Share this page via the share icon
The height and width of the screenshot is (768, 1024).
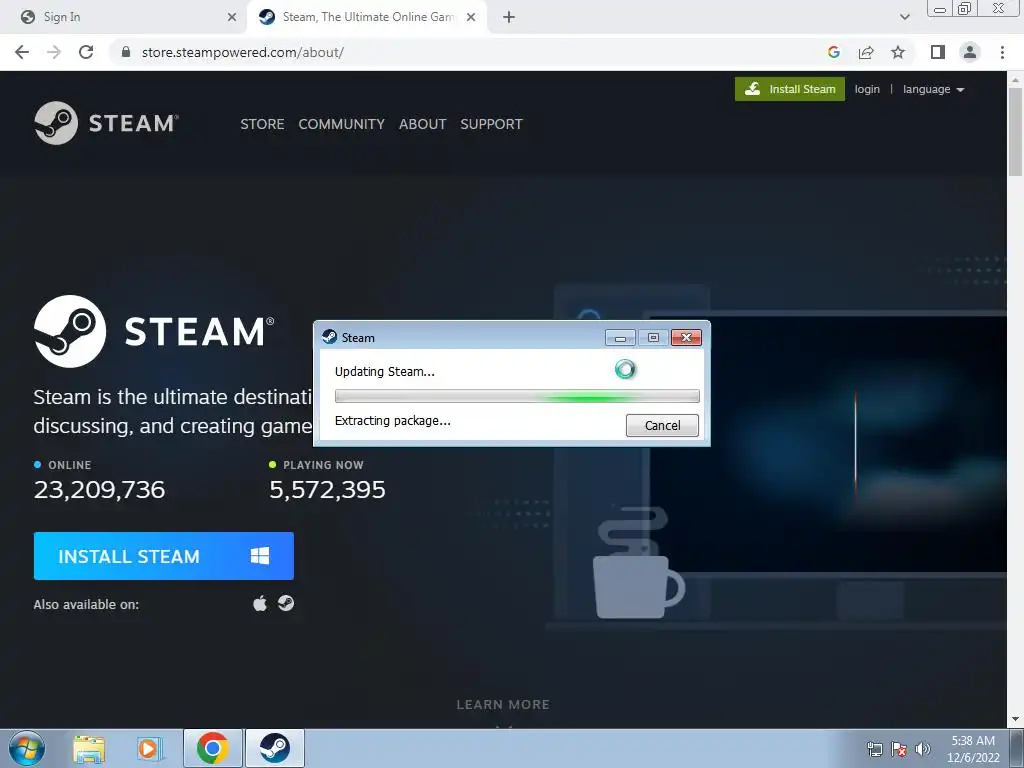866,52
